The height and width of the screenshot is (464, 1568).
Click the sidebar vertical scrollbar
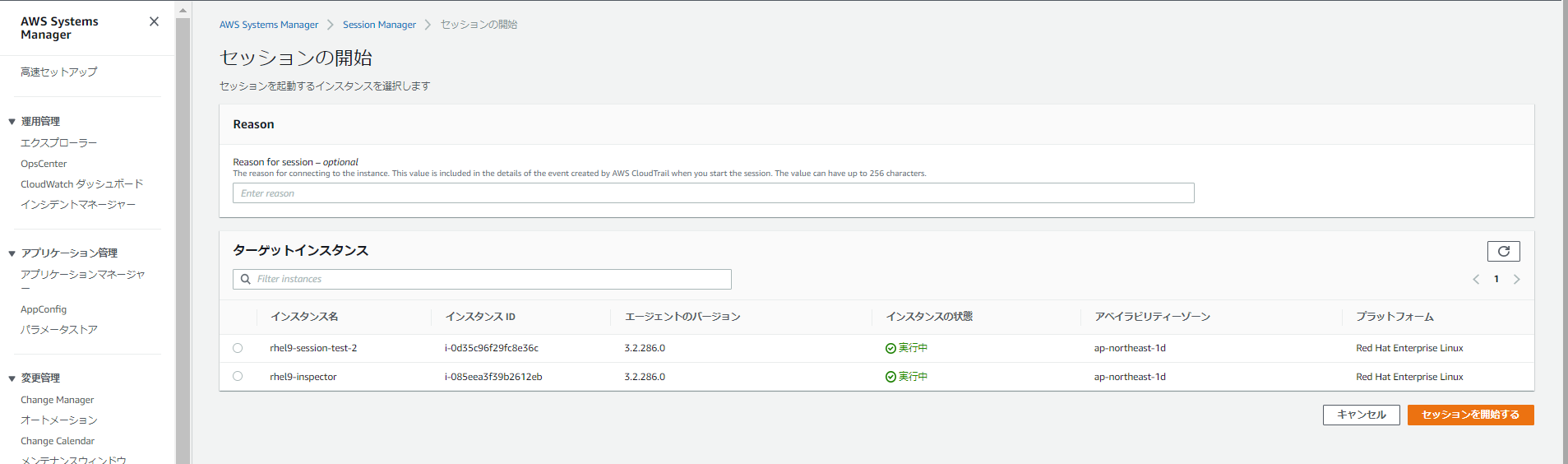tap(183, 239)
